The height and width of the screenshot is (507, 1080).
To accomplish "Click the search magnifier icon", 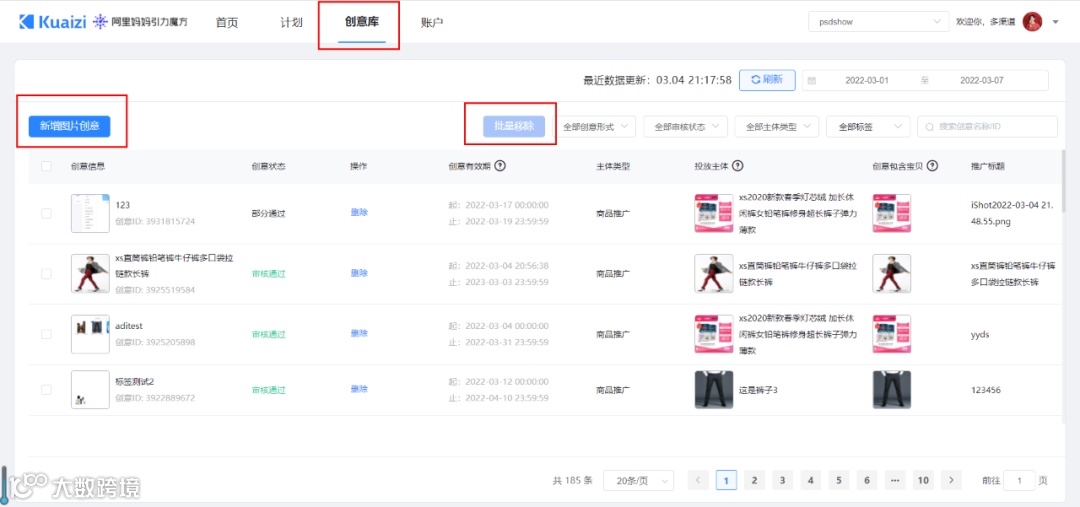I will tap(930, 127).
